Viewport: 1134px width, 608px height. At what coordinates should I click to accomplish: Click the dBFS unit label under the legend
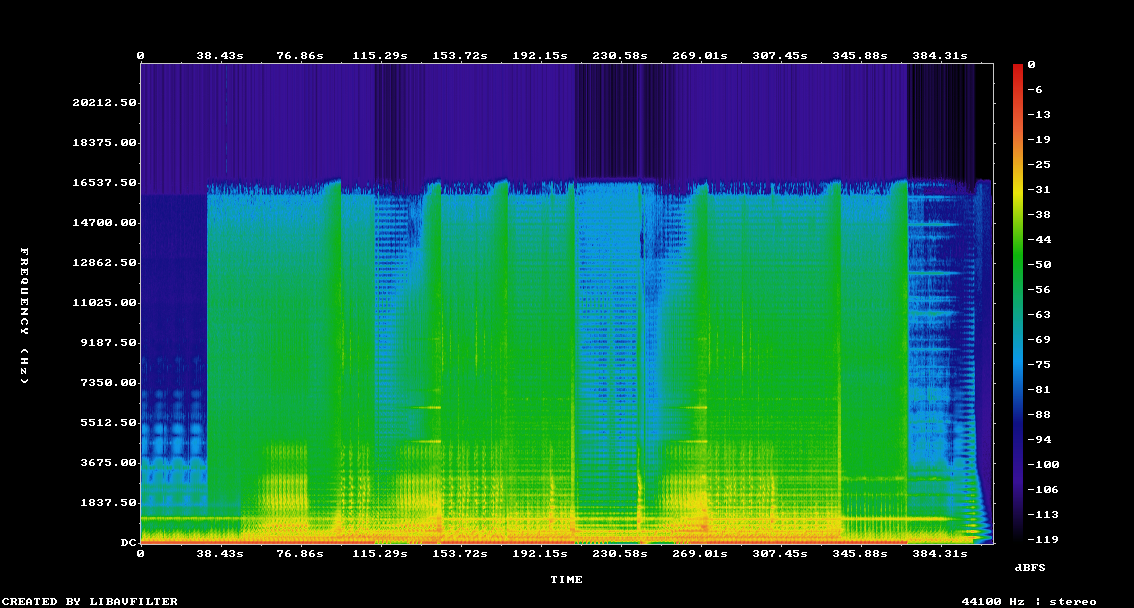1030,567
